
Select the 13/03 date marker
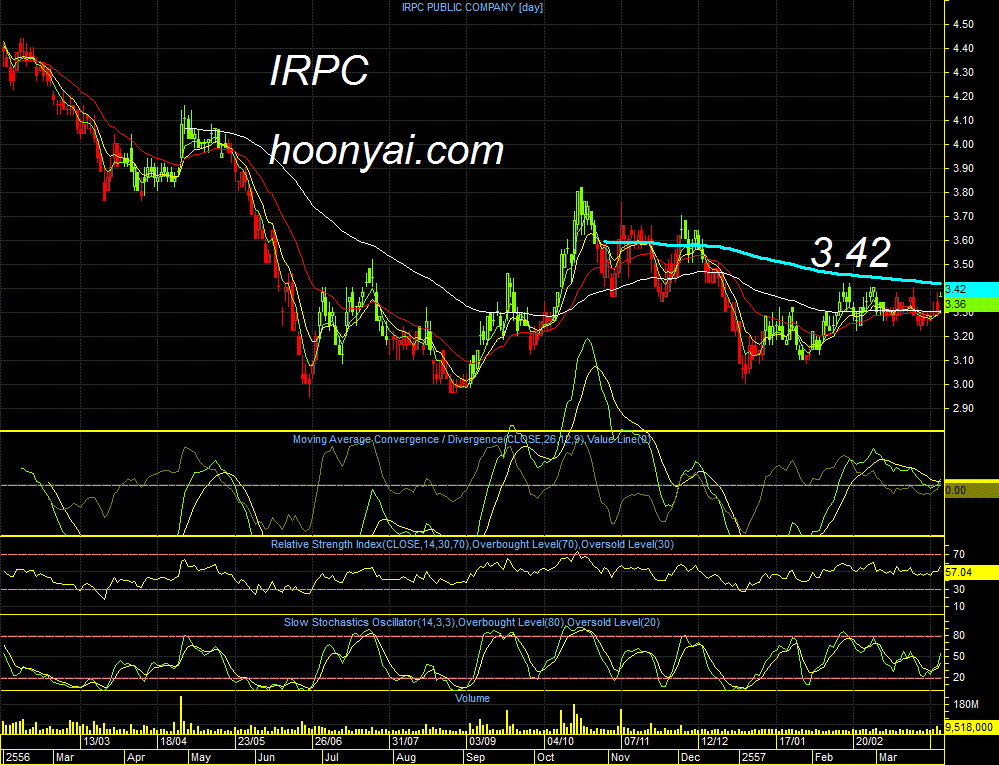point(97,741)
